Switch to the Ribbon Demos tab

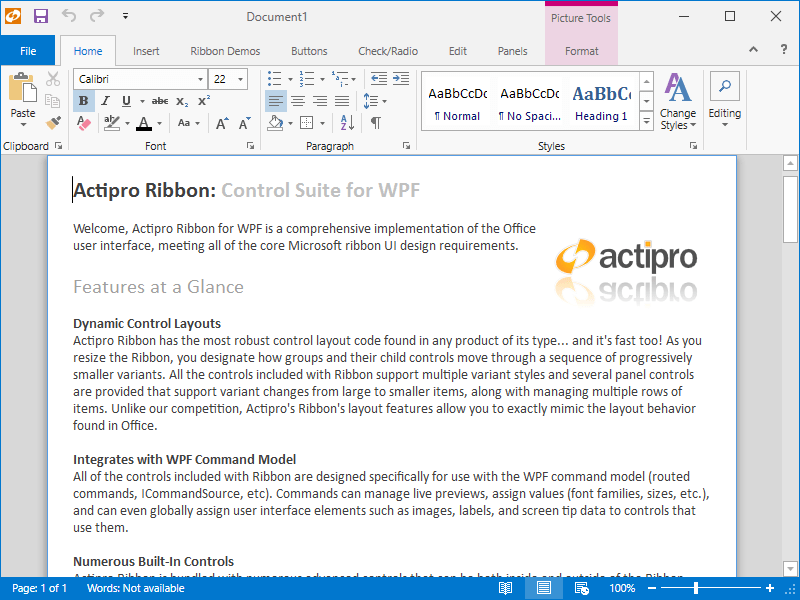pyautogui.click(x=225, y=51)
